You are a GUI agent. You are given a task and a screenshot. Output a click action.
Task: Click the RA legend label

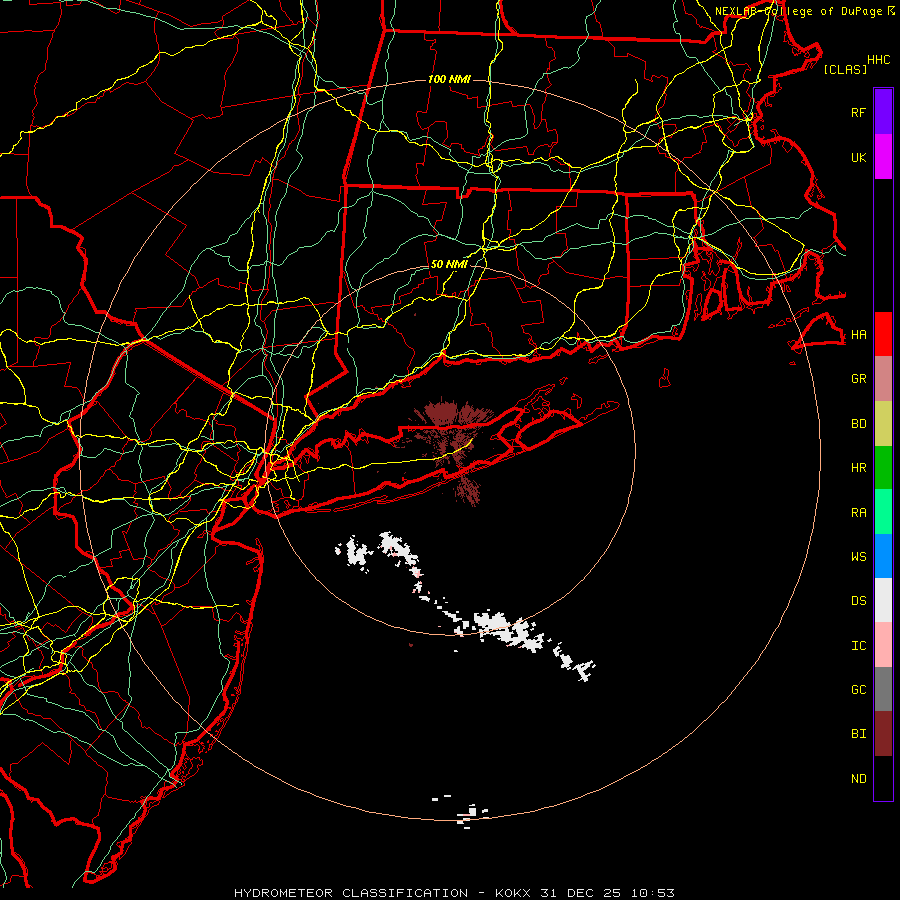point(859,513)
